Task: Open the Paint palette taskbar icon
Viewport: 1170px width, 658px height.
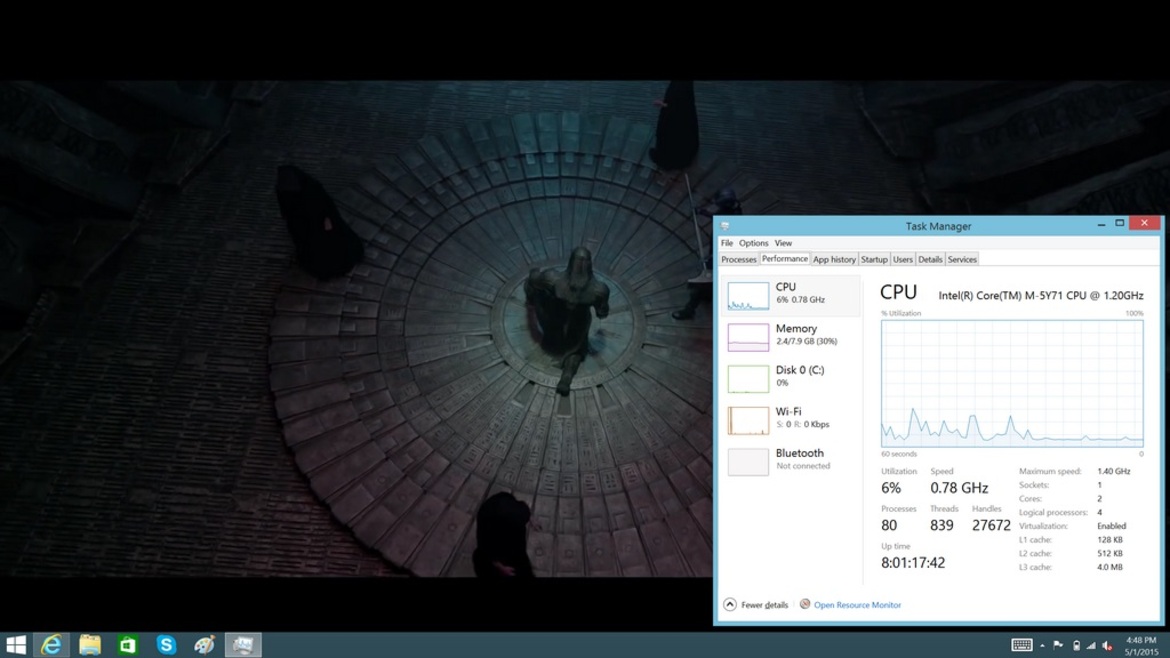Action: click(204, 645)
